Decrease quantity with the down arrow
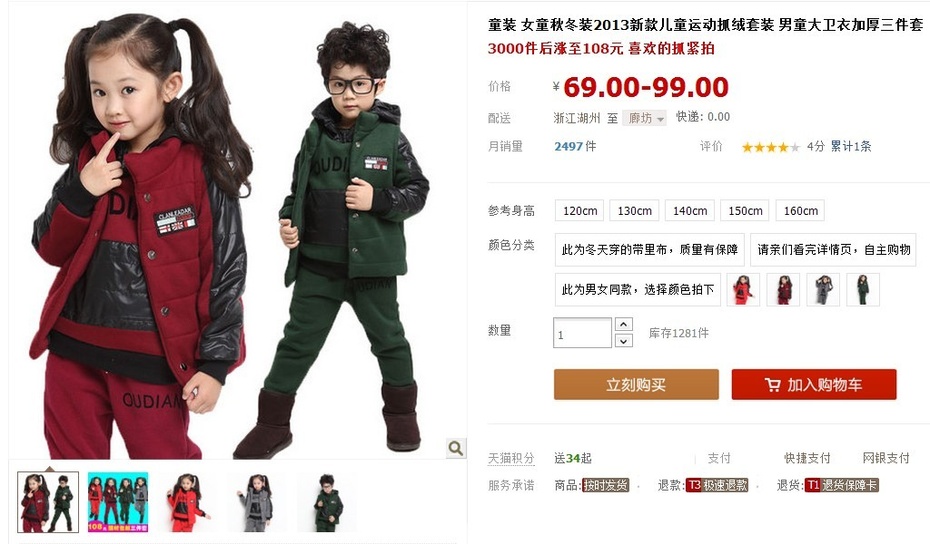The image size is (930, 544). [623, 341]
